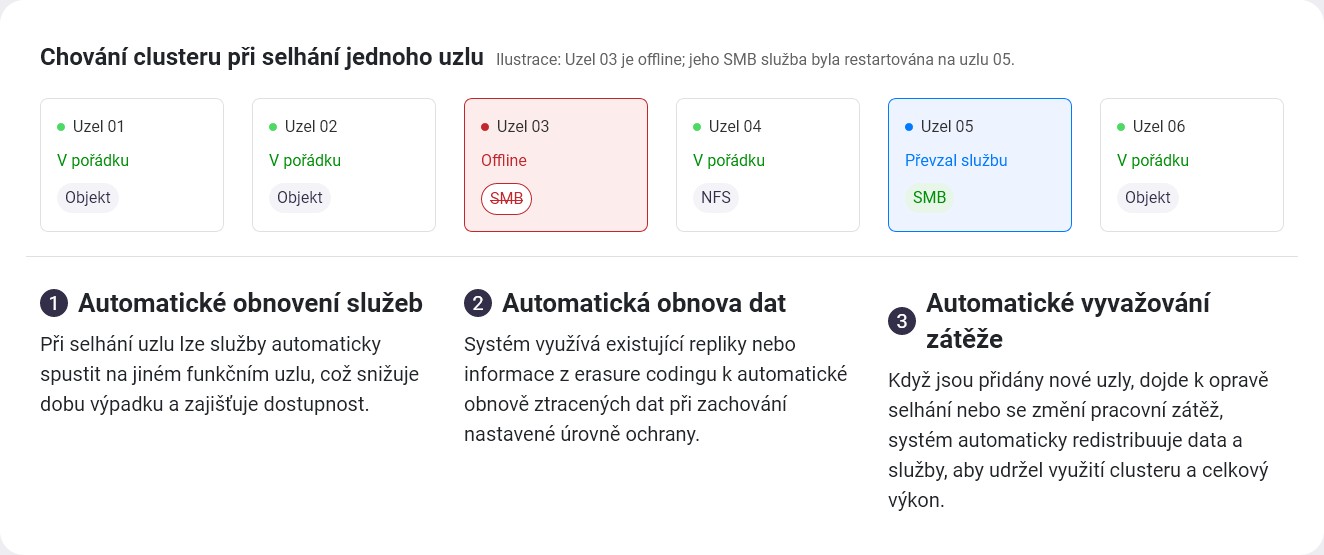1324x555 pixels.
Task: Click the Objekt tag on Uzel 01
Action: [x=88, y=198]
